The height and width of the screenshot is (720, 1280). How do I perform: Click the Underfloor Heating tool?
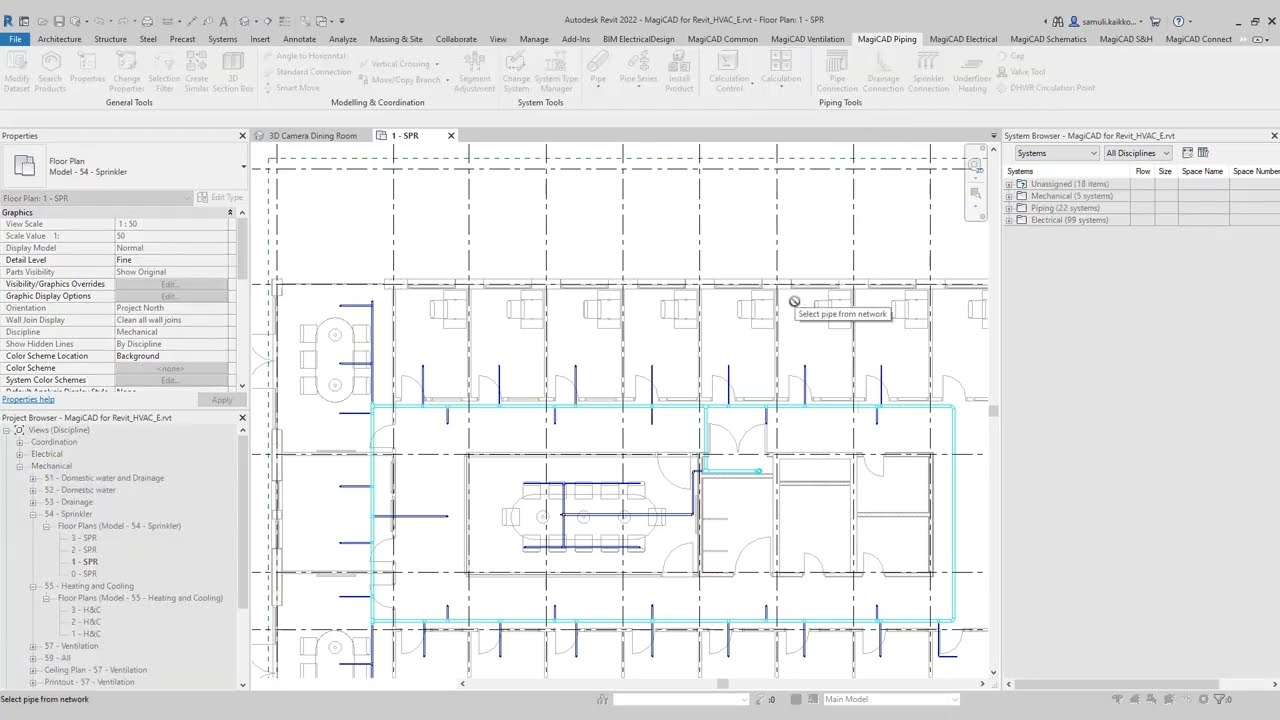(972, 71)
